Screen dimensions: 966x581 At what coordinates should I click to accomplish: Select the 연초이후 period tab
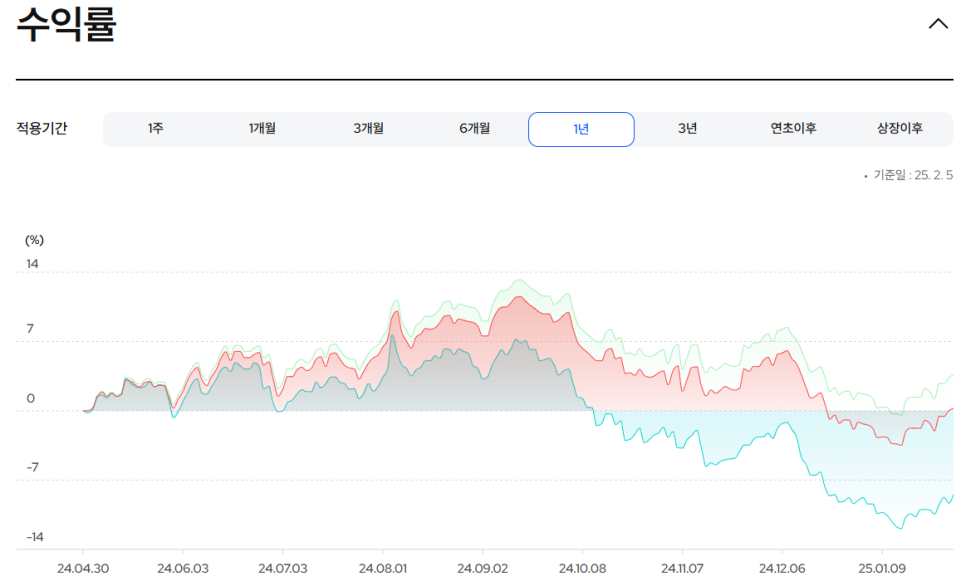pos(794,129)
